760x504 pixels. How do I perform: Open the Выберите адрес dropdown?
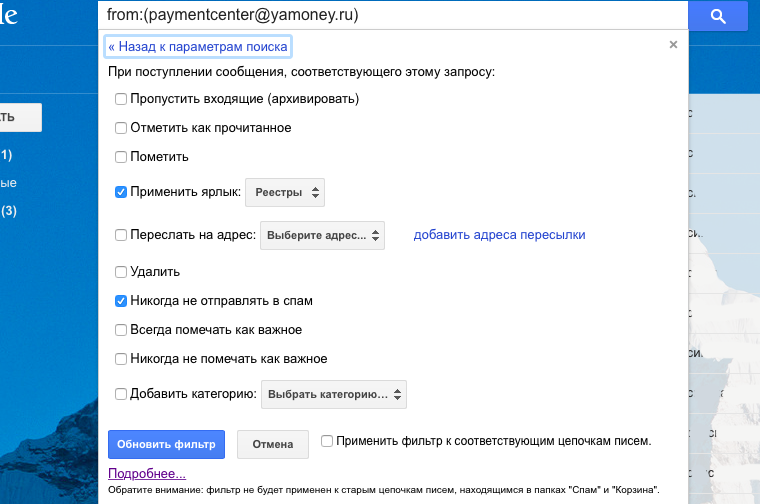322,236
